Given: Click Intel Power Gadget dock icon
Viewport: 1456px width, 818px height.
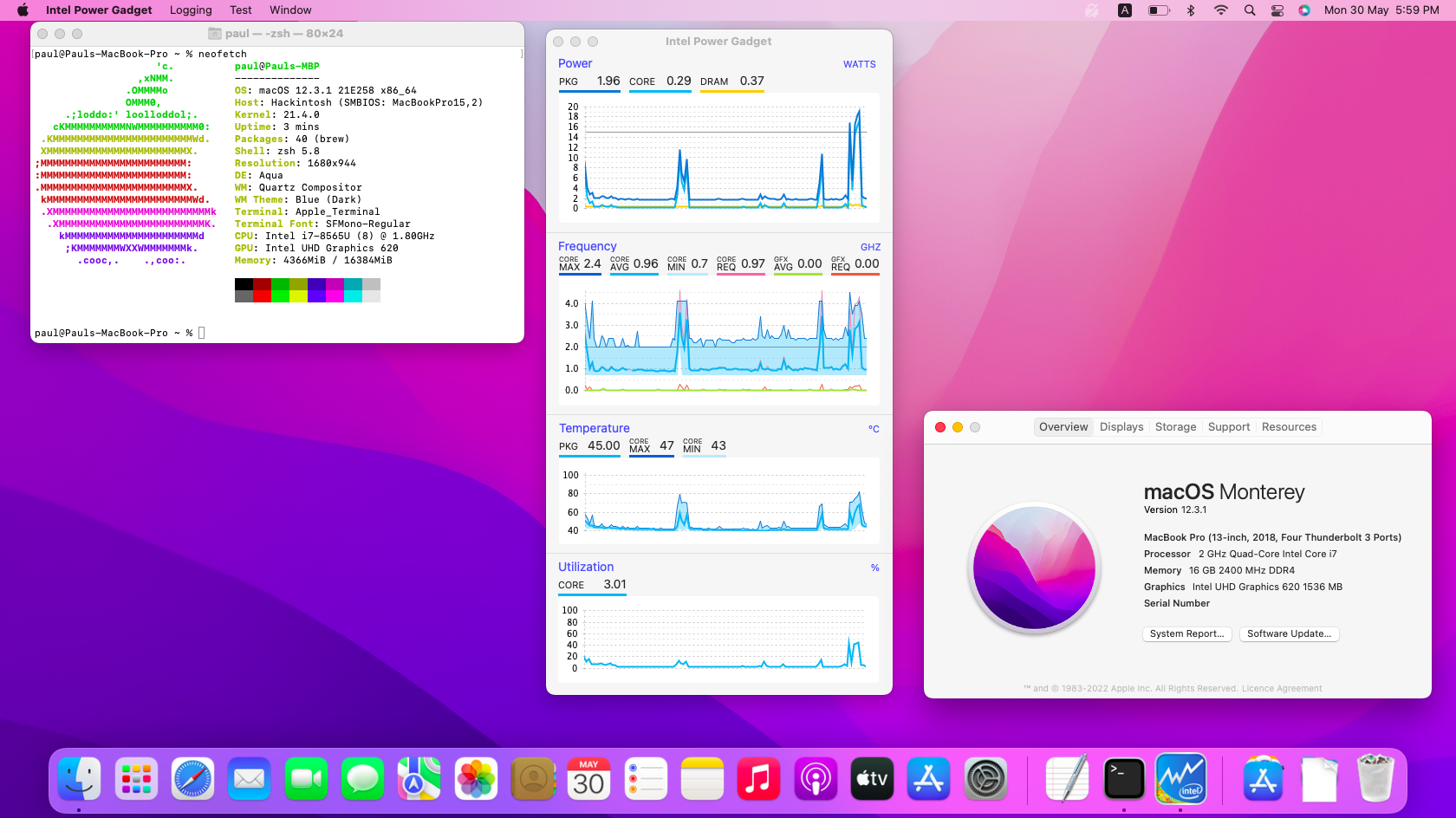Looking at the screenshot, I should pyautogui.click(x=1180, y=778).
